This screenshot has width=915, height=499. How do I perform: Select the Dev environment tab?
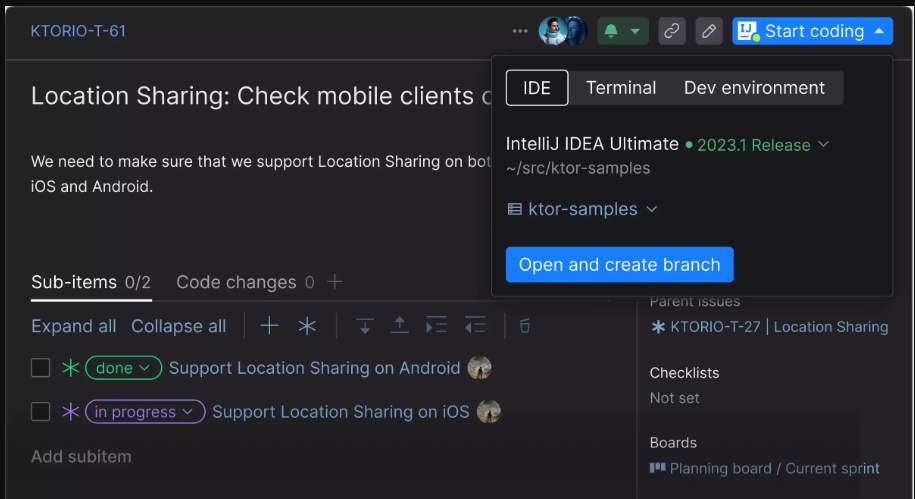tap(754, 88)
